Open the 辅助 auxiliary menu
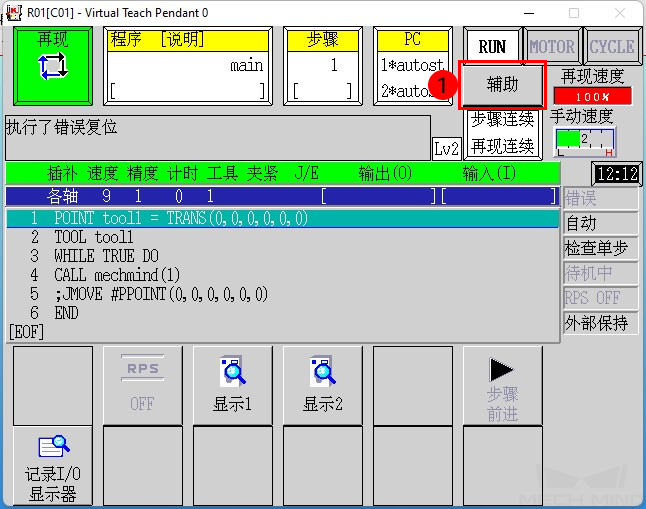Screen dimensions: 646x509 (502, 85)
